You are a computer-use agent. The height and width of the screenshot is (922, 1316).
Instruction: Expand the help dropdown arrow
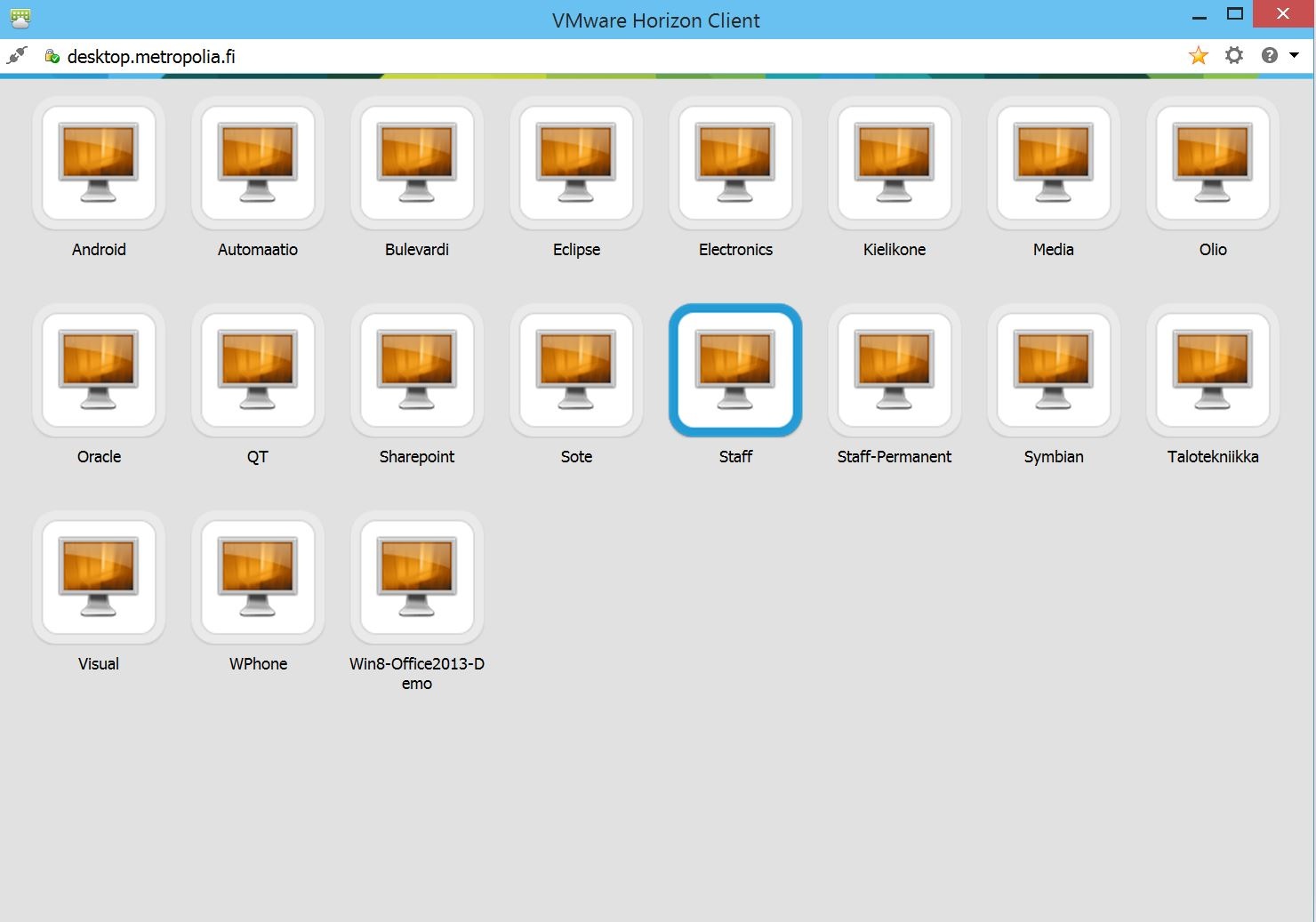[1295, 55]
